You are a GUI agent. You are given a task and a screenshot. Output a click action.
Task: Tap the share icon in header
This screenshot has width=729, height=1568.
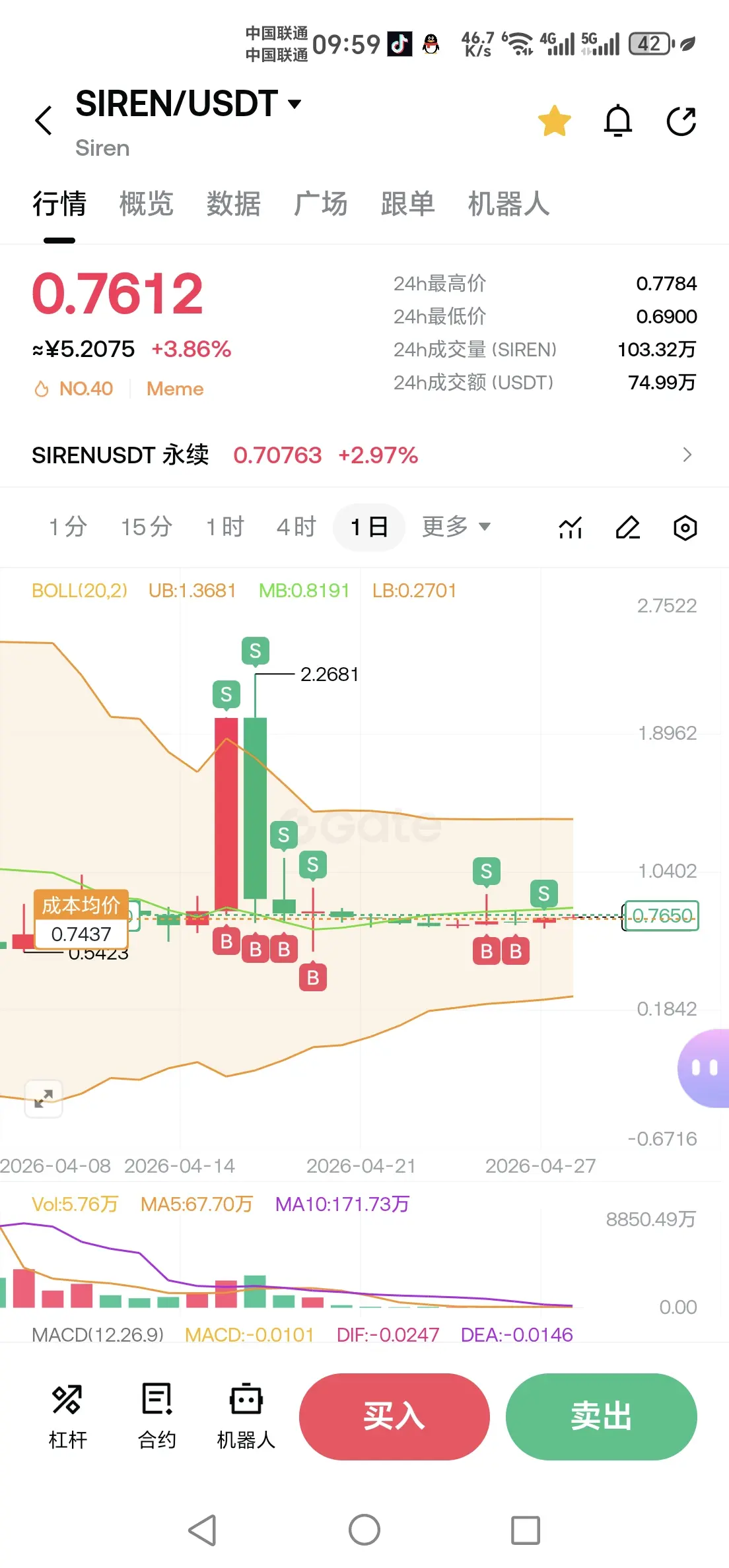(681, 121)
